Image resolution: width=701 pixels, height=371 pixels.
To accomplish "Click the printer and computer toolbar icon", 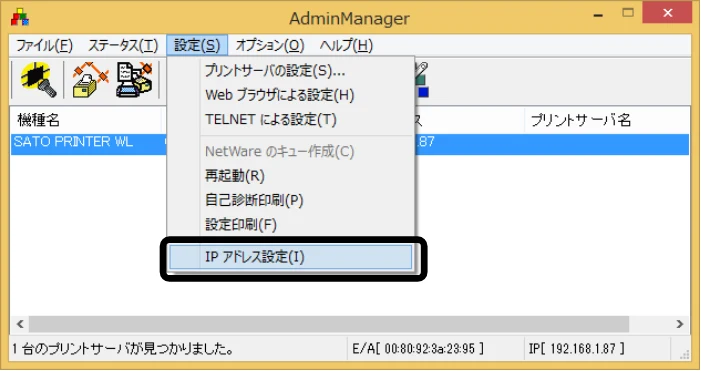I will tap(134, 80).
